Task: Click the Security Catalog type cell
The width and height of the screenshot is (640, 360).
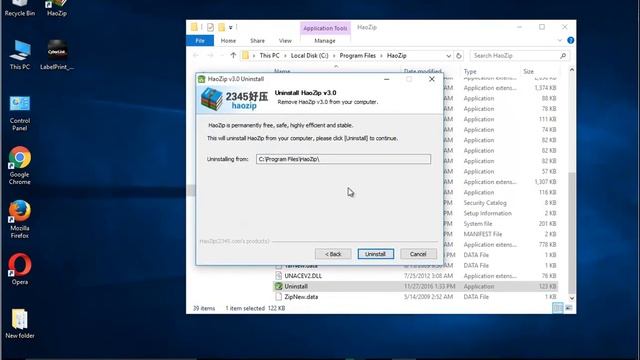Action: coord(485,203)
